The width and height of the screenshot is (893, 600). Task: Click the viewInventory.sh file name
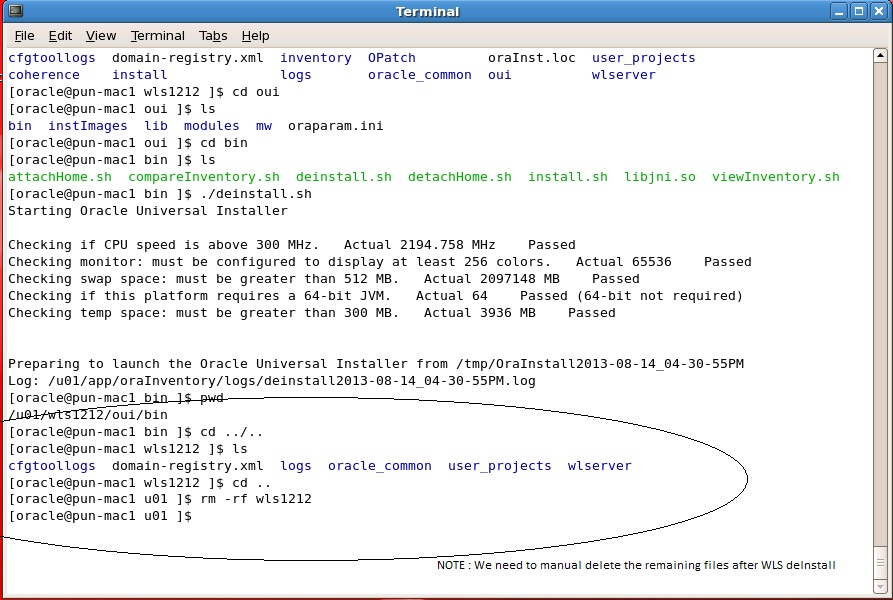(x=776, y=177)
